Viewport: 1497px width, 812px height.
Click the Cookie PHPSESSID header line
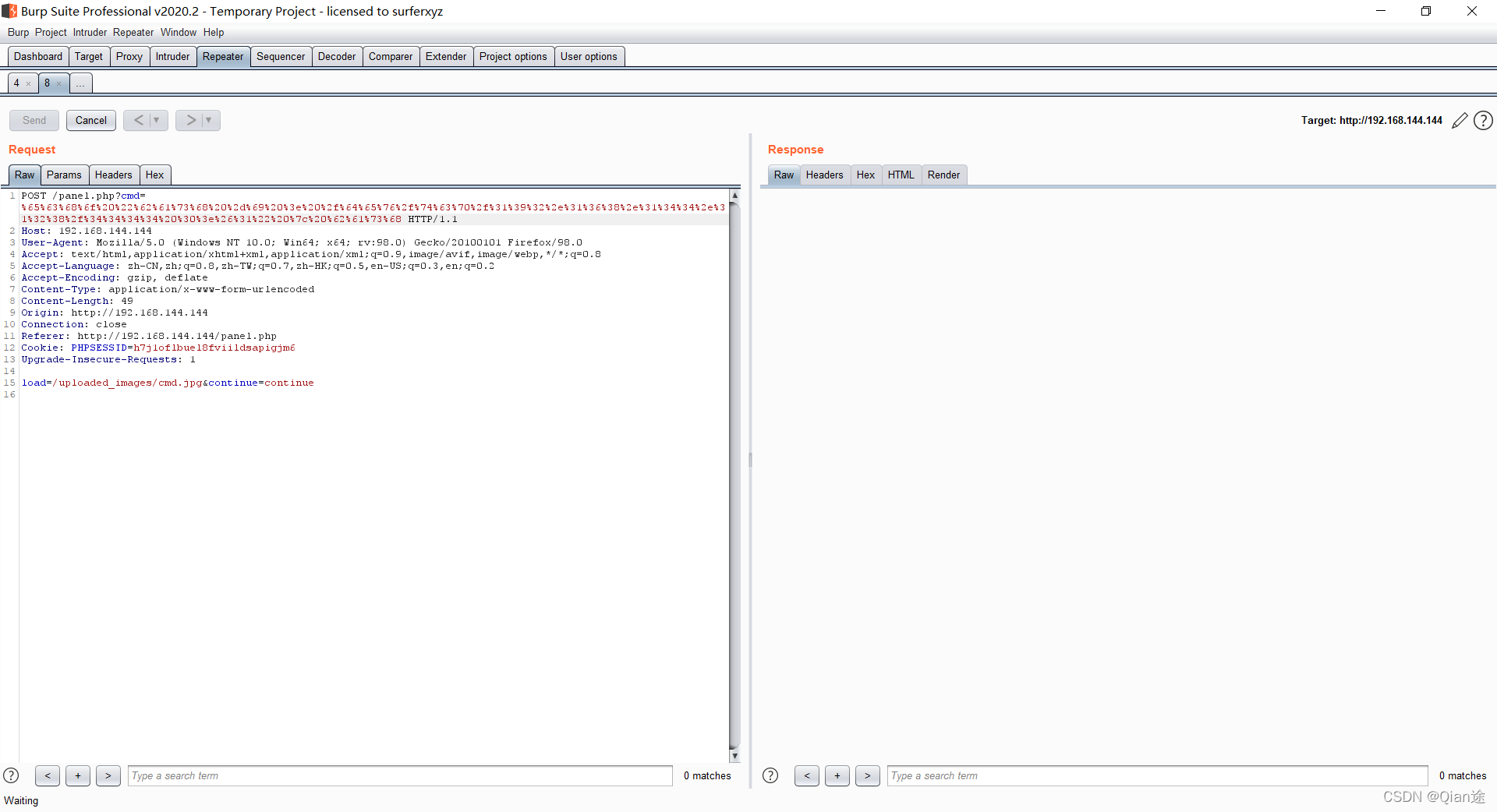pos(158,348)
